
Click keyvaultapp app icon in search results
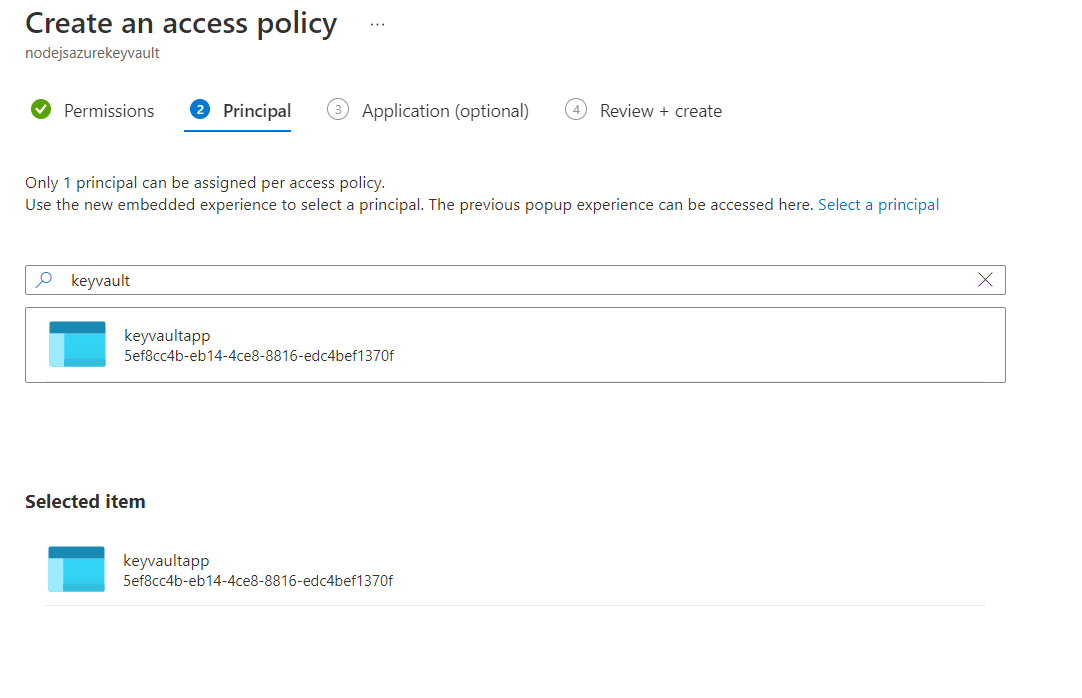[x=77, y=344]
